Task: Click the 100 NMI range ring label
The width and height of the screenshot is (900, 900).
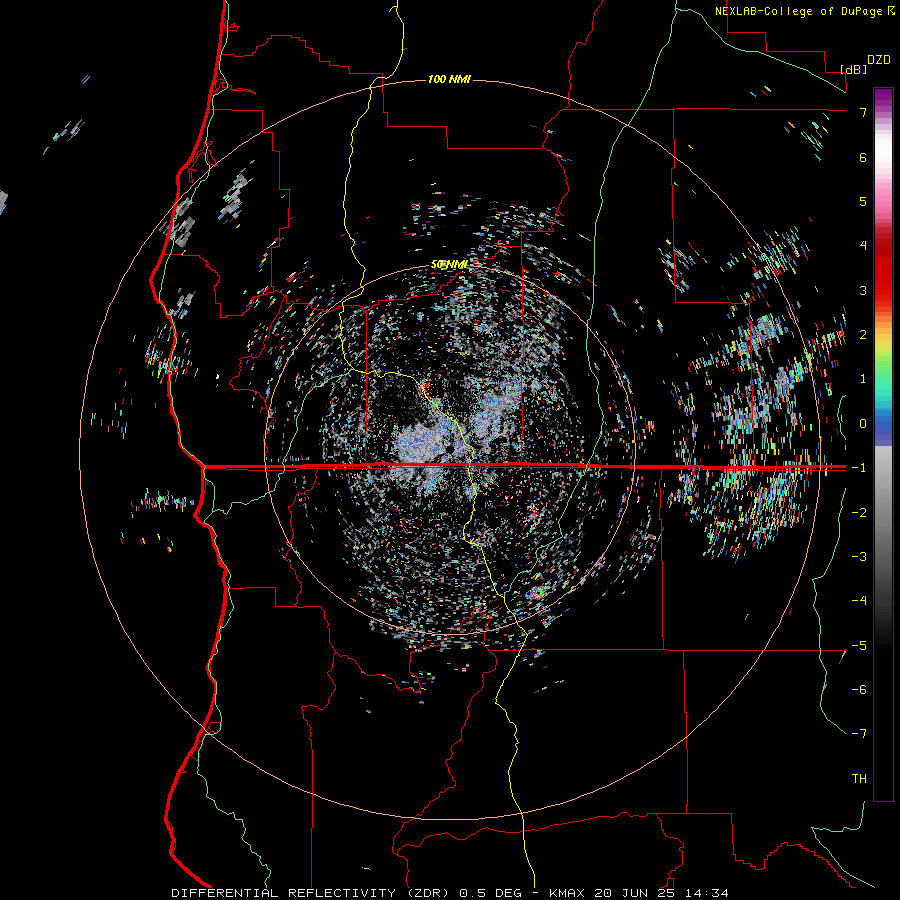Action: point(449,79)
